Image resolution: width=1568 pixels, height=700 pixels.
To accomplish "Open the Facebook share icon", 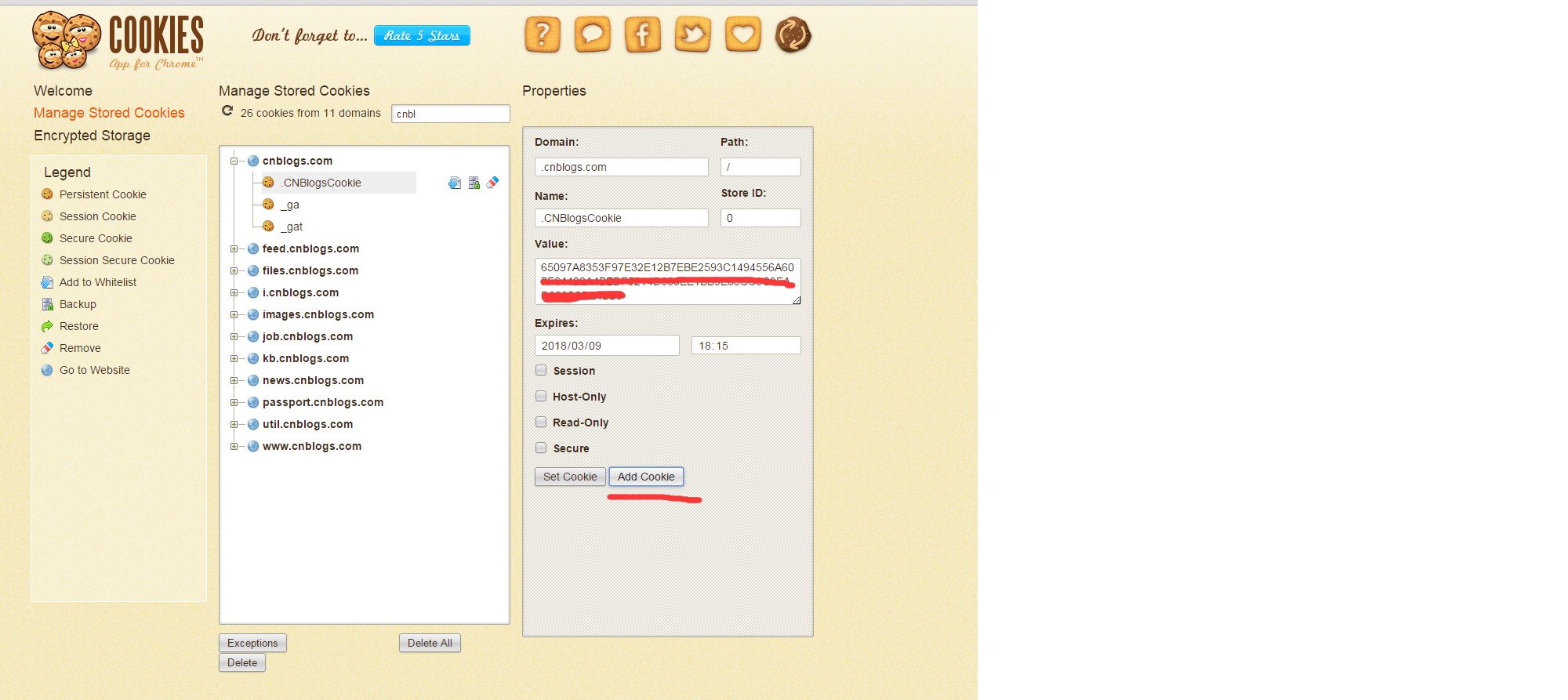I will point(643,34).
